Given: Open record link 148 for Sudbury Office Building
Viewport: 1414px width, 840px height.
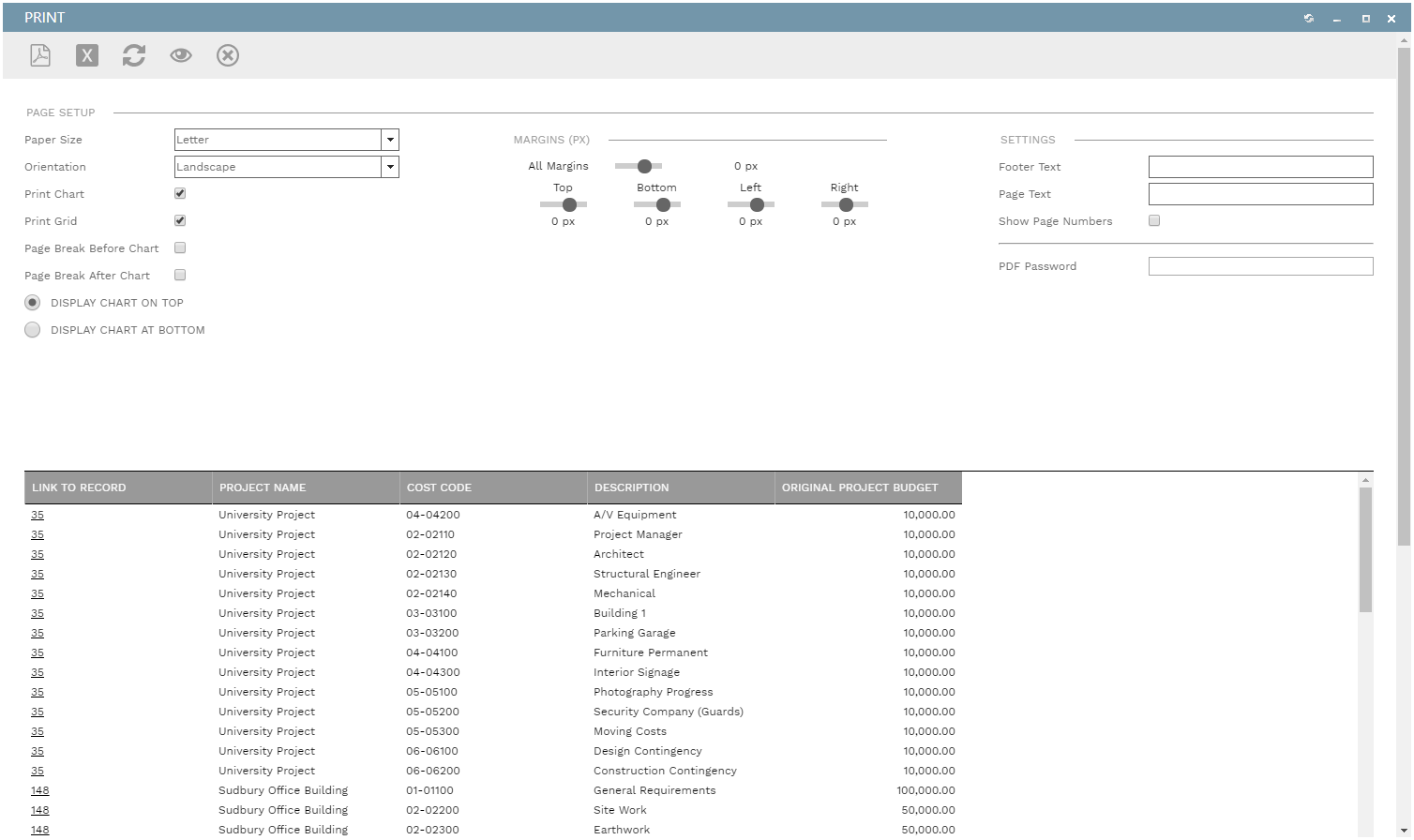Looking at the screenshot, I should pos(39,789).
